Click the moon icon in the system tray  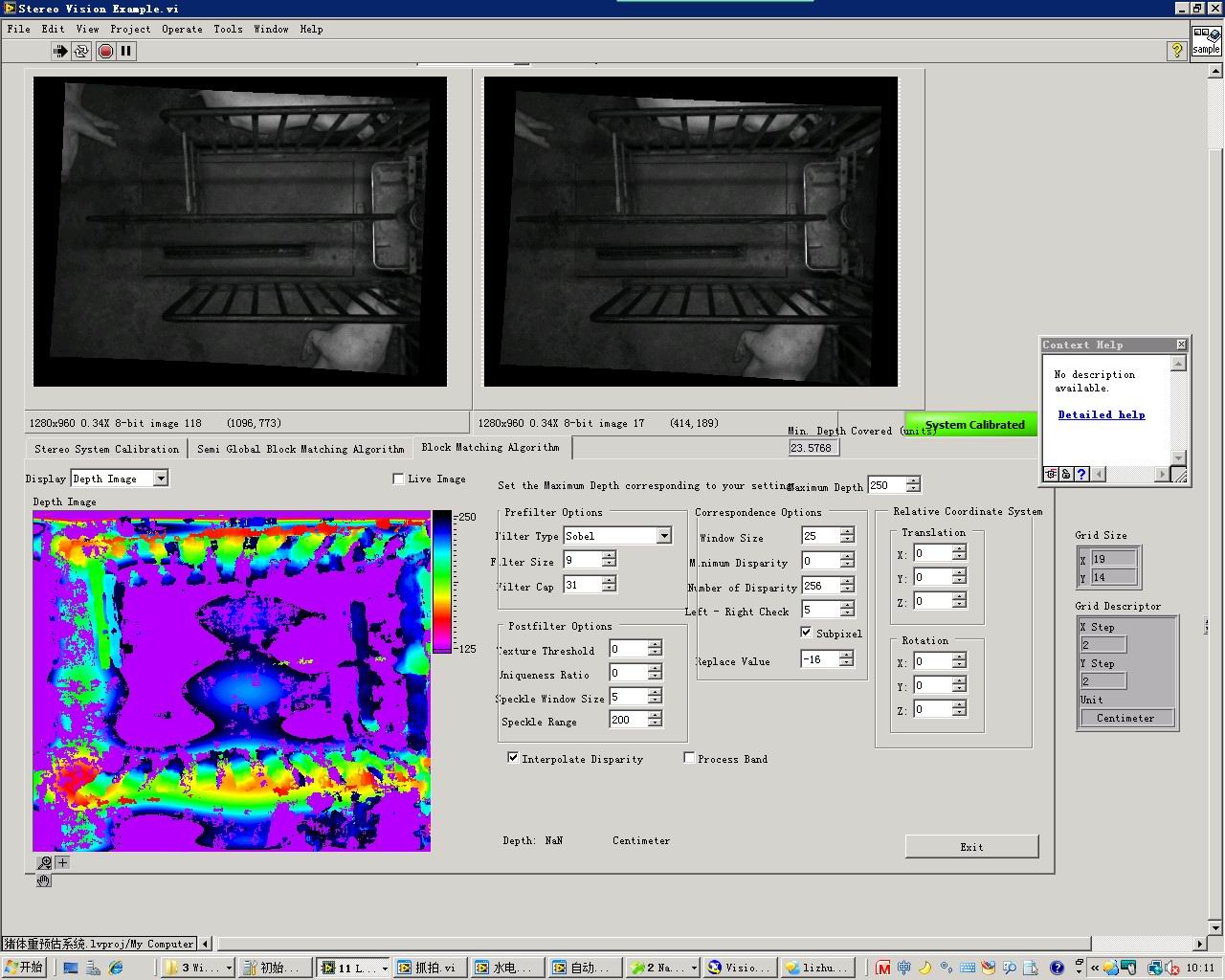point(925,968)
